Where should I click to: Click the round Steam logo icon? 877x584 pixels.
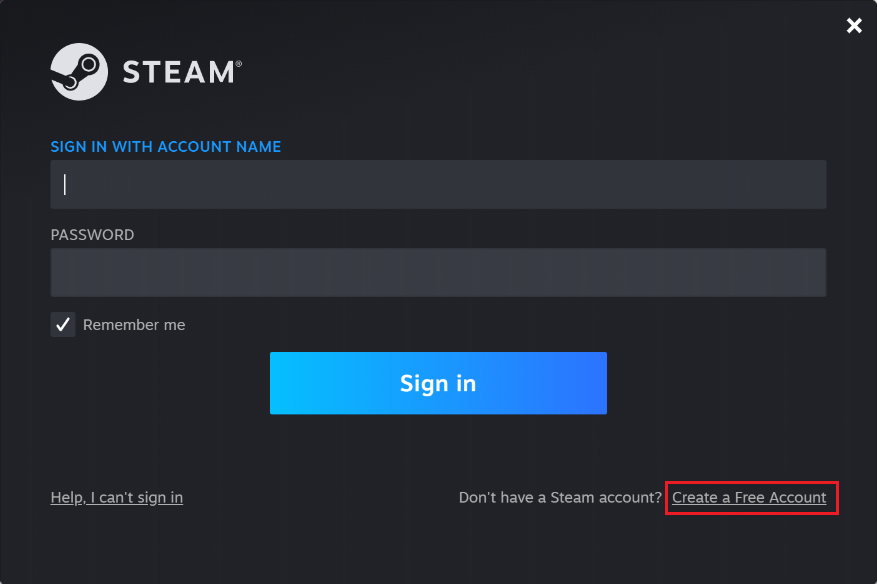[79, 72]
